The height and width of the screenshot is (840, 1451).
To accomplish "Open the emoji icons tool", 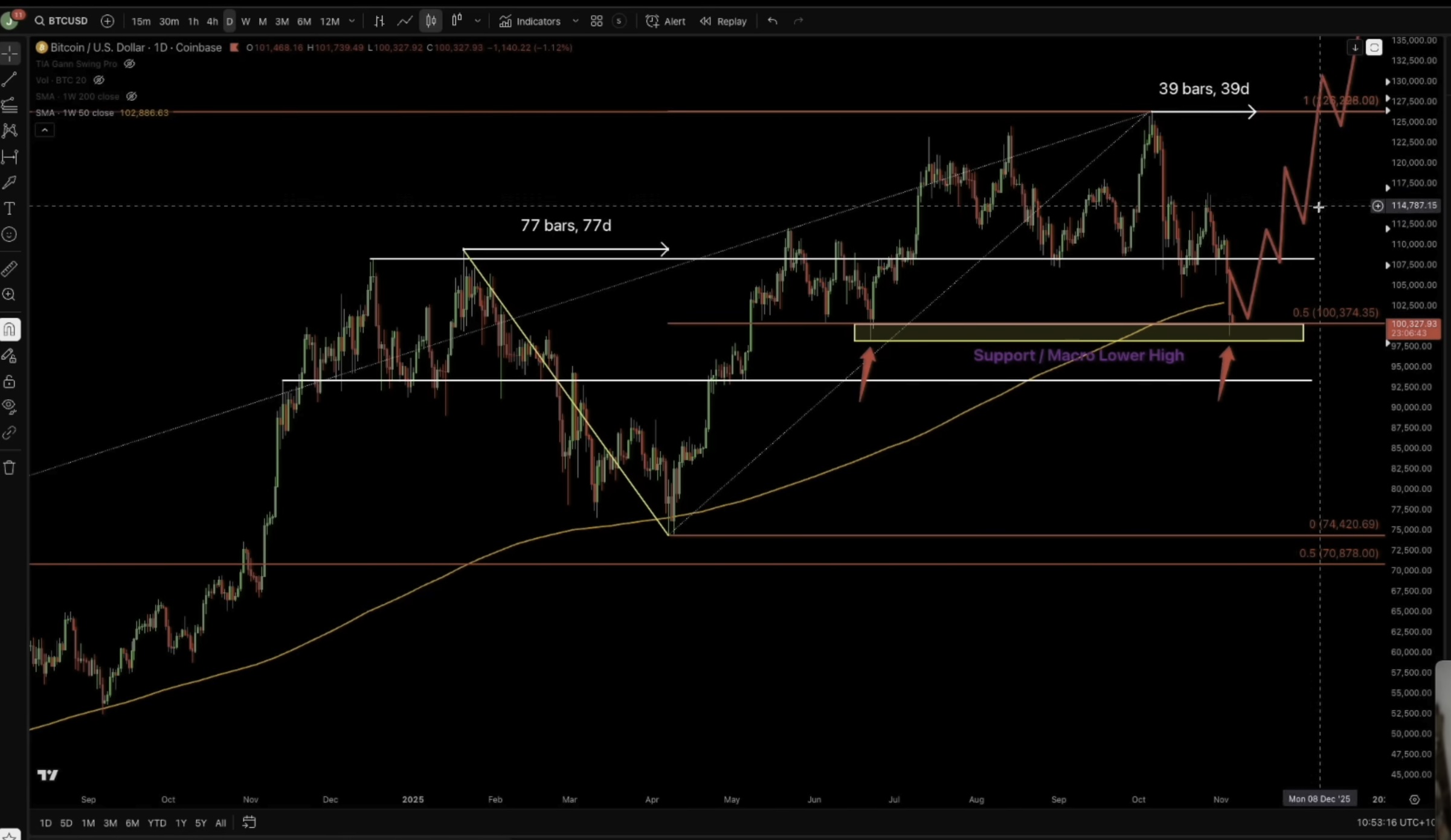I will [10, 235].
